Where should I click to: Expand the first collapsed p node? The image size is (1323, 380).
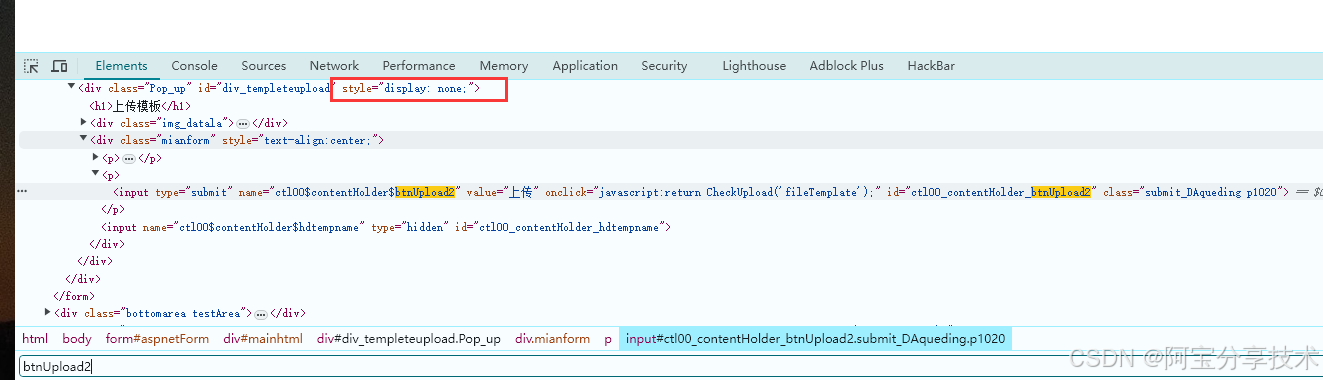coord(96,157)
